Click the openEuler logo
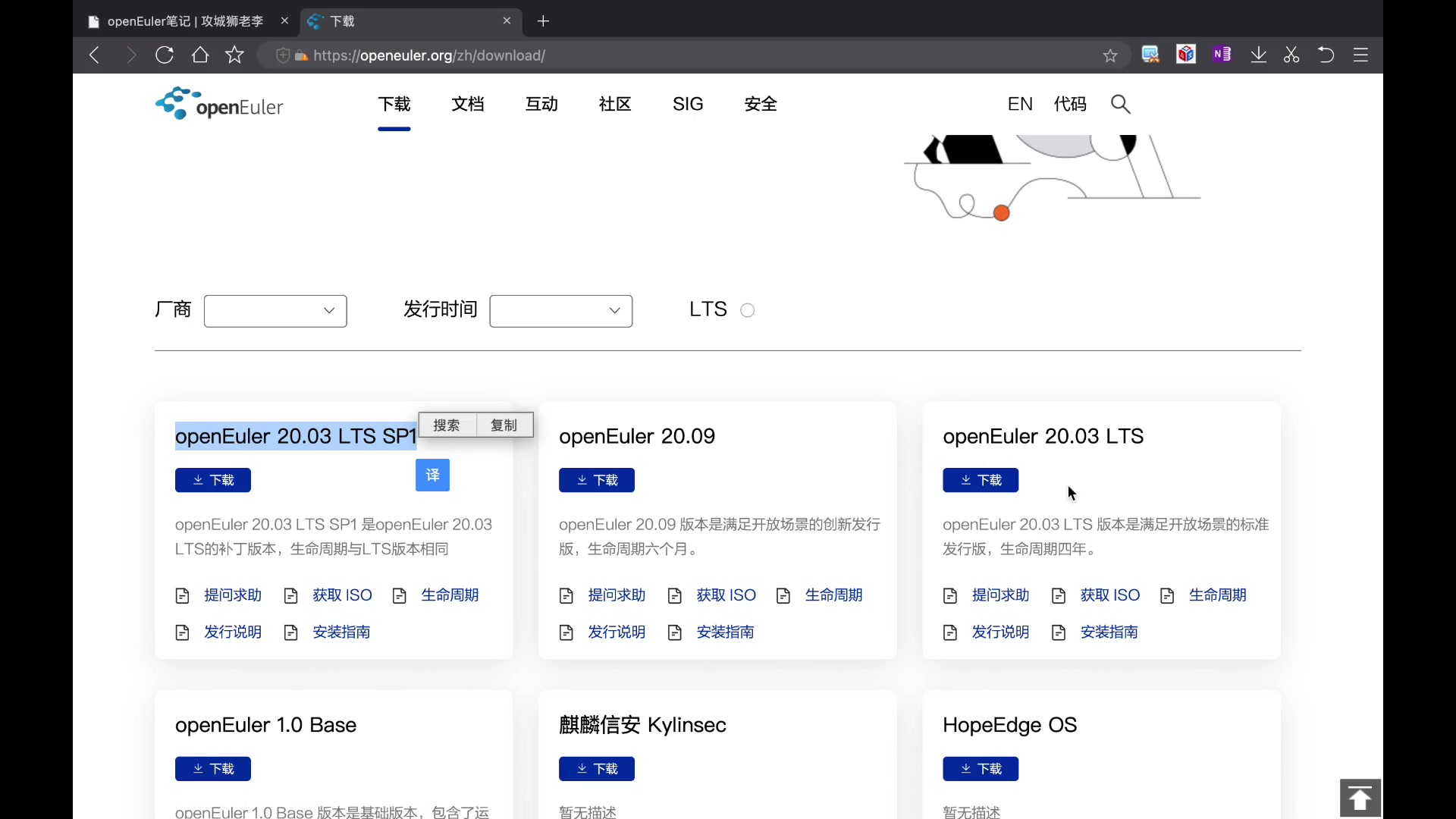Viewport: 1456px width, 819px height. (x=219, y=103)
